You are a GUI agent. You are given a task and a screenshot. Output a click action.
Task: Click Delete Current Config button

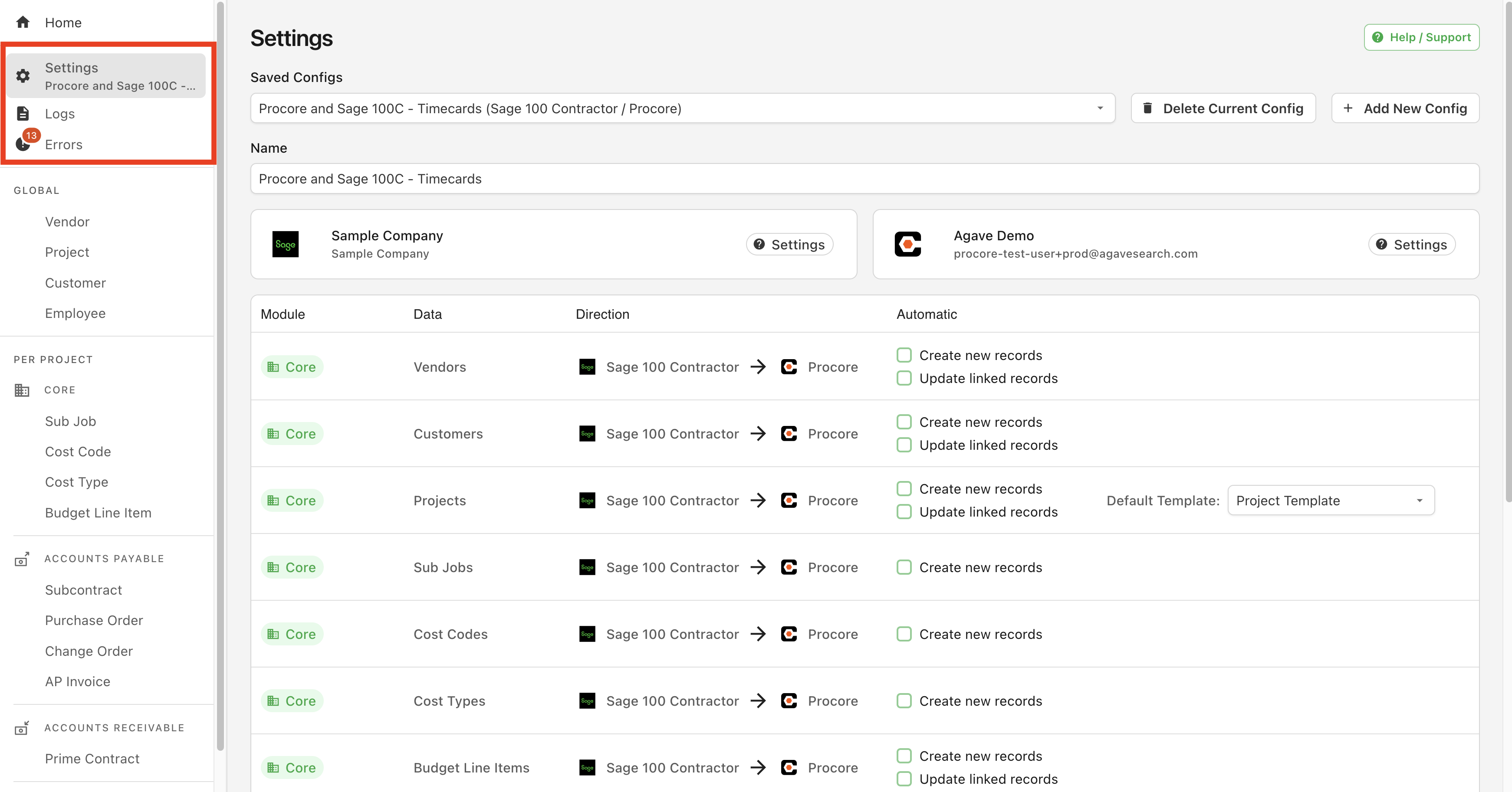1223,108
